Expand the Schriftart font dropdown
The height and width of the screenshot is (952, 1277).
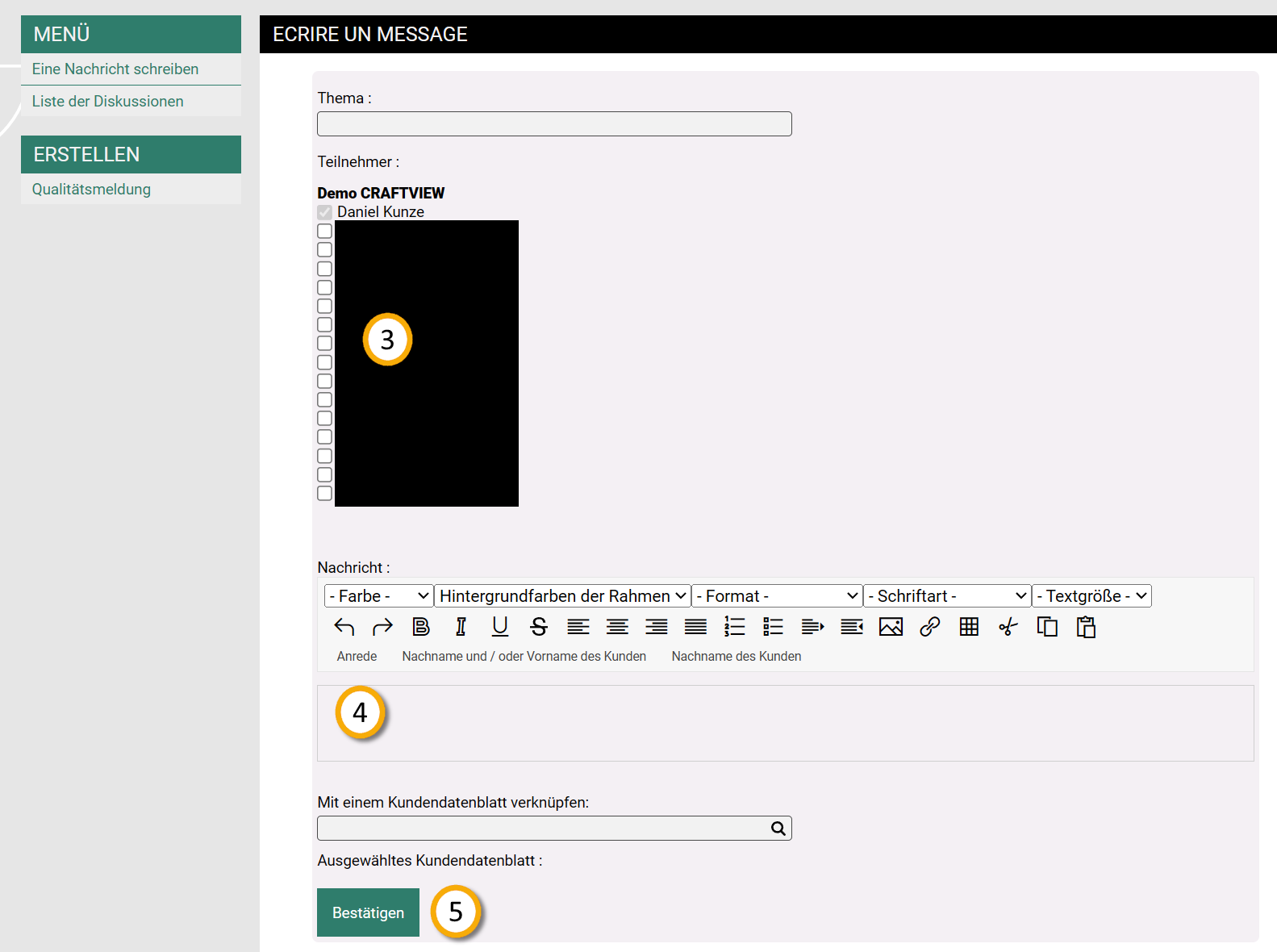pos(947,596)
